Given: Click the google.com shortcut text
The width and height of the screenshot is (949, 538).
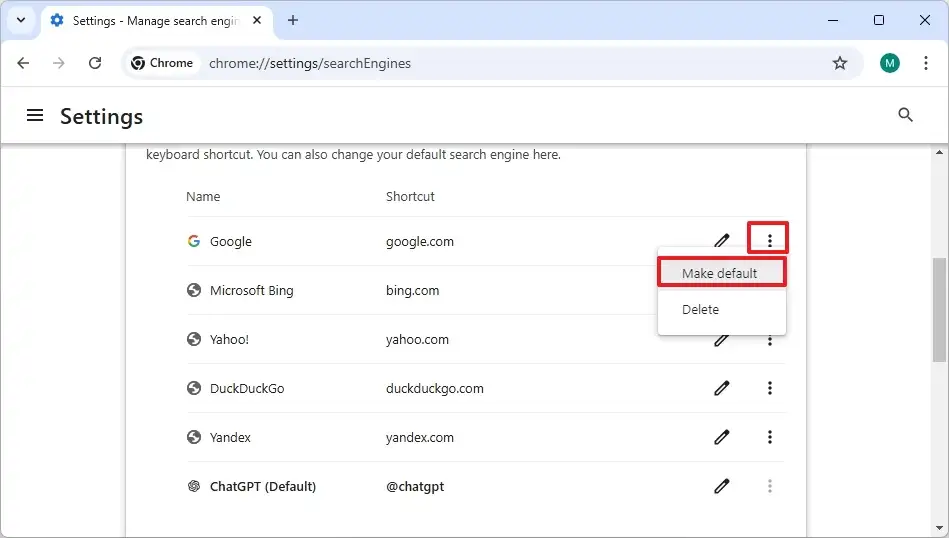Looking at the screenshot, I should 419,241.
